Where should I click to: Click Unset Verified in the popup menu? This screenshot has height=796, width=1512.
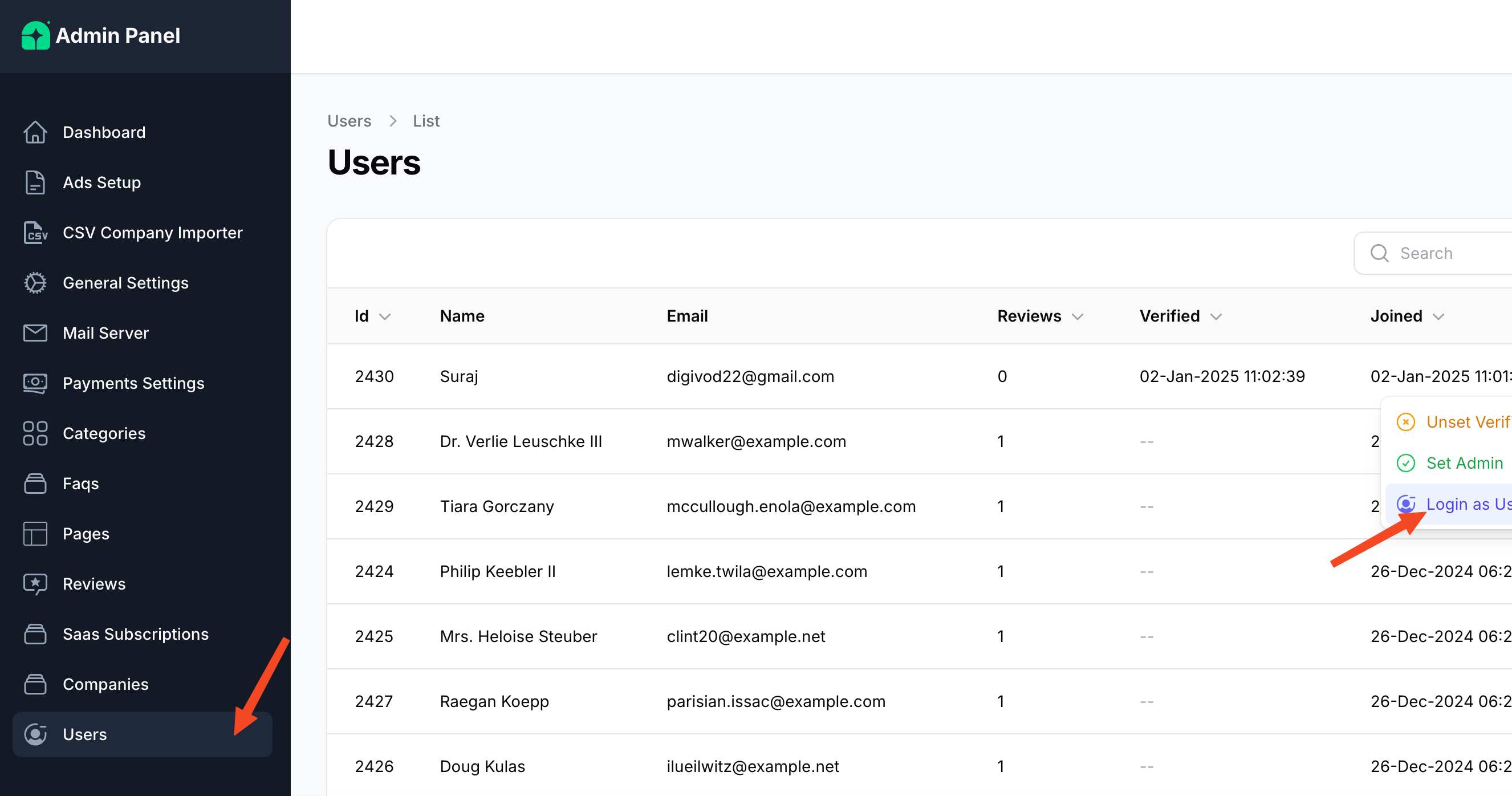pyautogui.click(x=1467, y=422)
